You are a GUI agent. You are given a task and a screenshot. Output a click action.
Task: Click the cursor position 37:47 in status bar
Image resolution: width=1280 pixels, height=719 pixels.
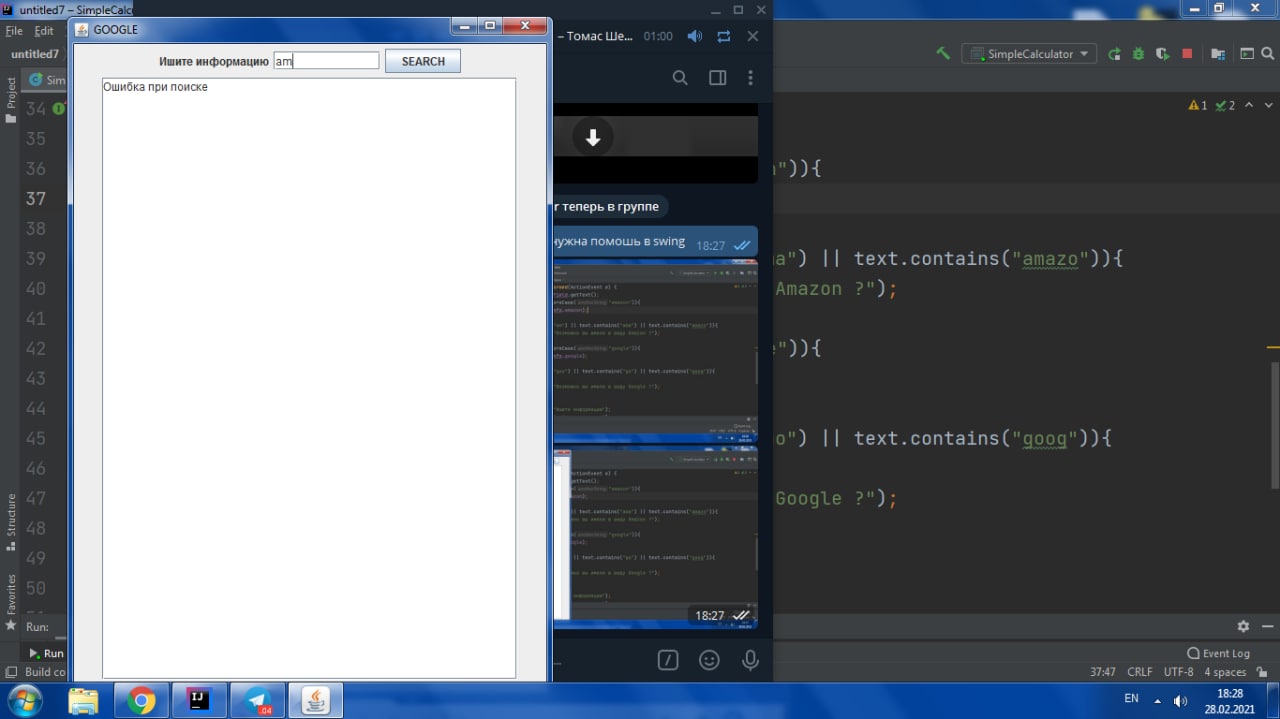pos(1103,672)
